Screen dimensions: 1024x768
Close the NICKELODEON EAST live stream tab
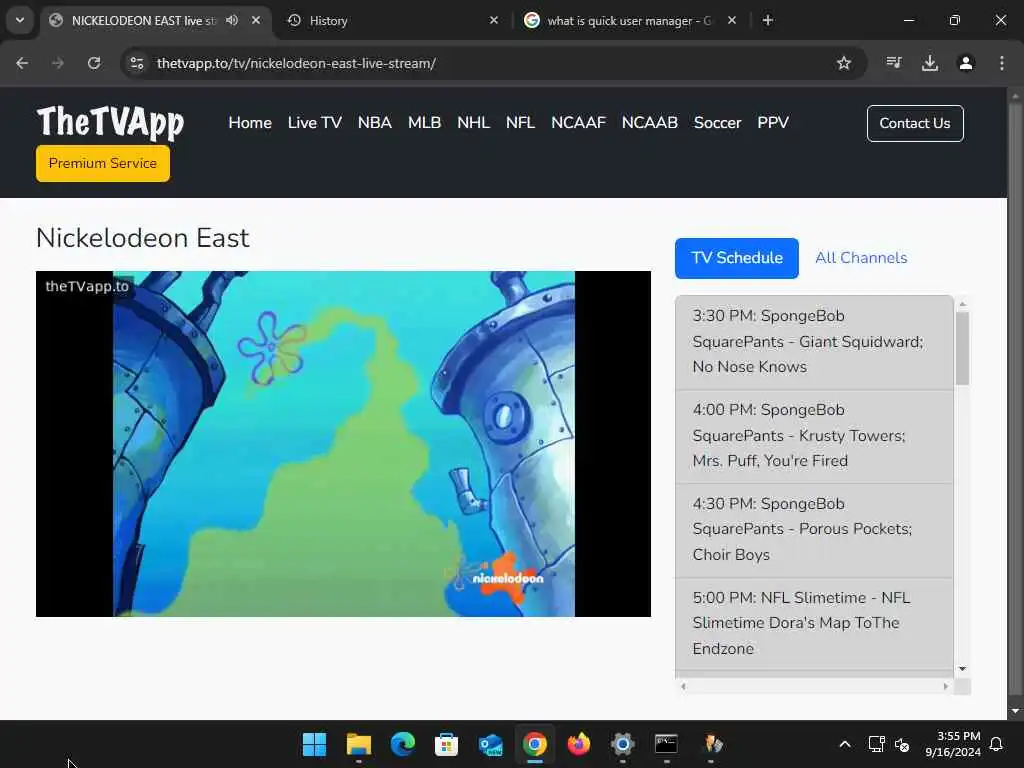tap(256, 20)
